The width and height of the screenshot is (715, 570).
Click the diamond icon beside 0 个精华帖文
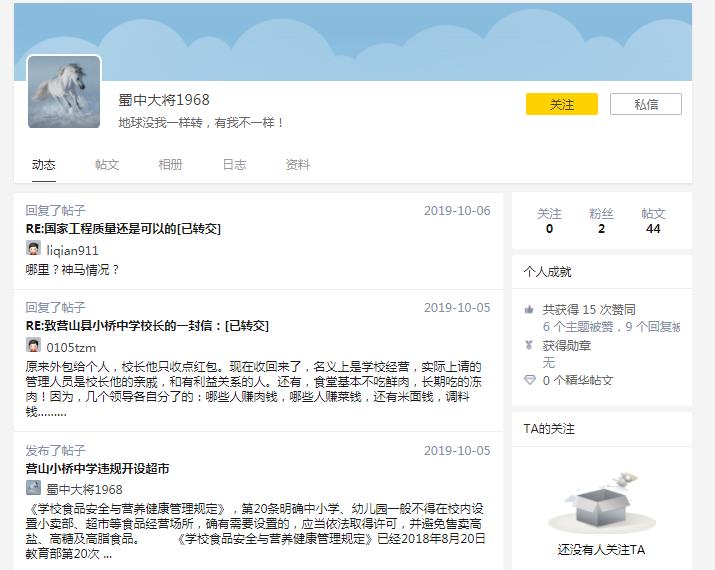pyautogui.click(x=530, y=381)
